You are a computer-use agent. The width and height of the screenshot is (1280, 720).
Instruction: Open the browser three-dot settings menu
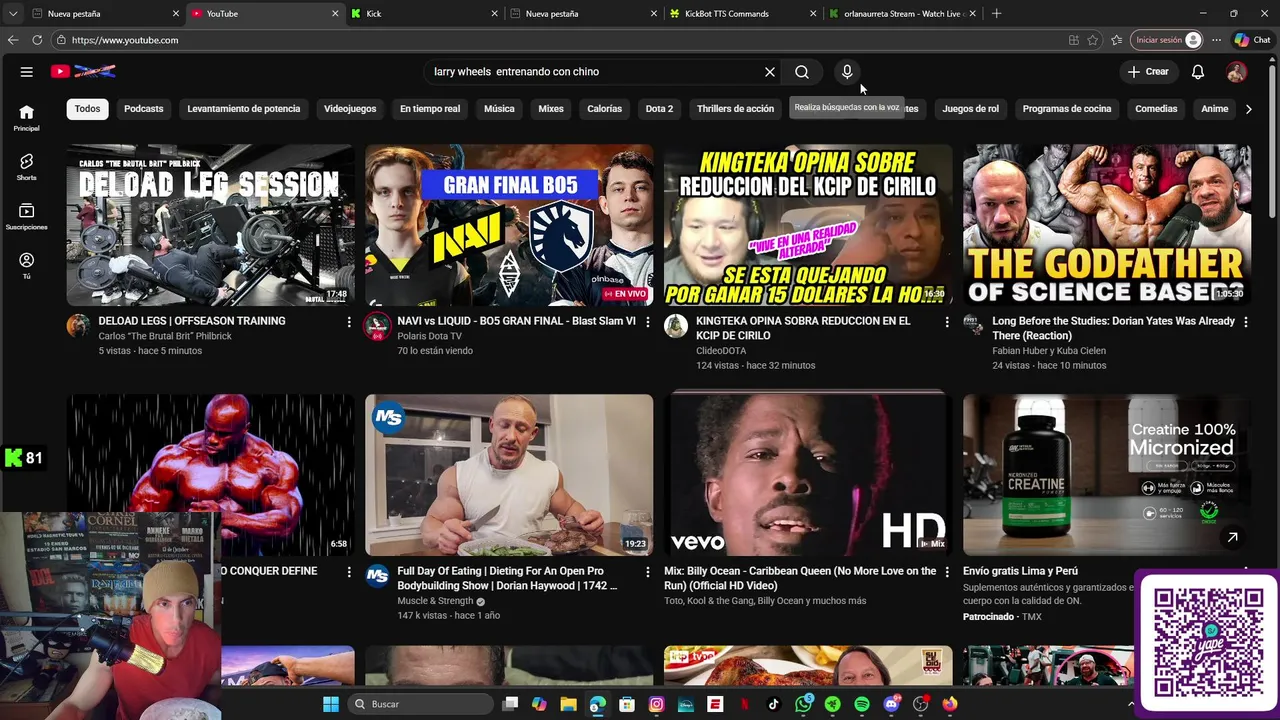(1216, 40)
